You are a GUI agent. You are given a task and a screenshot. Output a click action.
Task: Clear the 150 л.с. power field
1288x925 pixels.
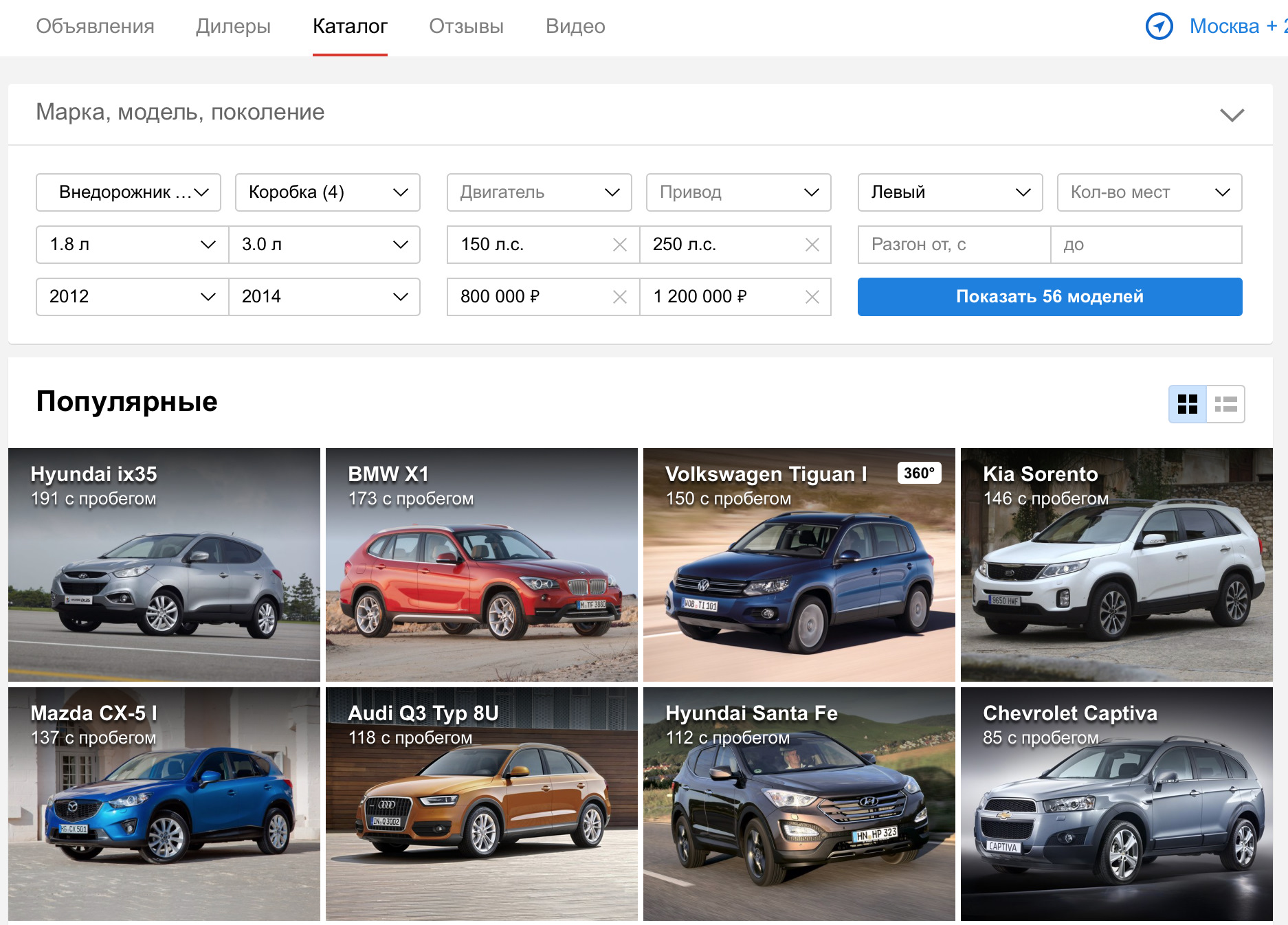(620, 245)
